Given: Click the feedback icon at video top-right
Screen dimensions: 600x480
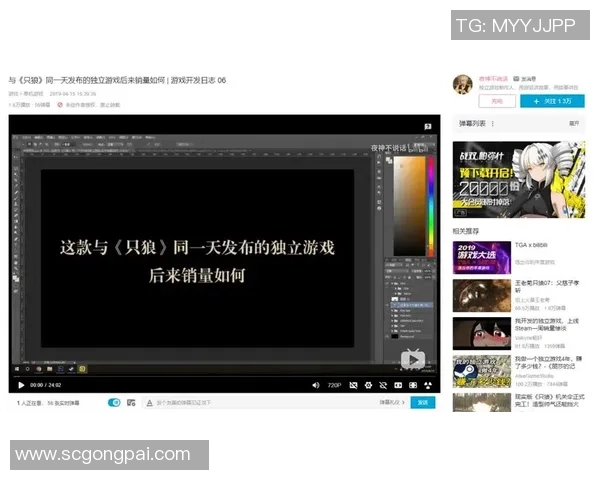Looking at the screenshot, I should point(428,126).
